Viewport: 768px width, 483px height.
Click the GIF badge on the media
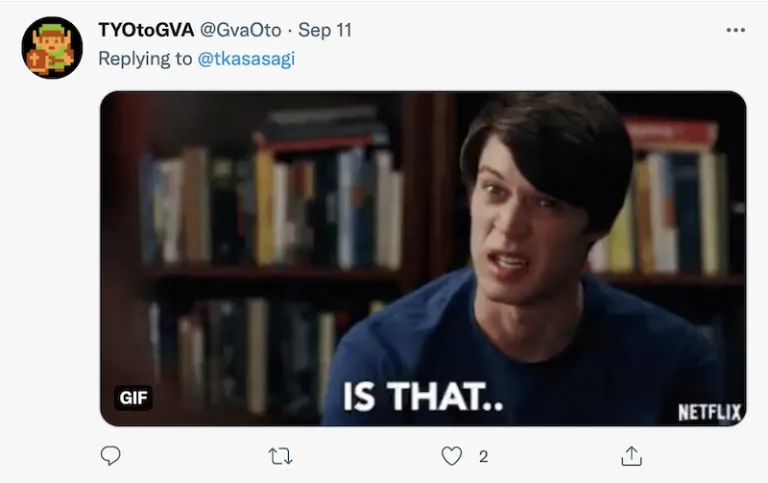(x=133, y=397)
